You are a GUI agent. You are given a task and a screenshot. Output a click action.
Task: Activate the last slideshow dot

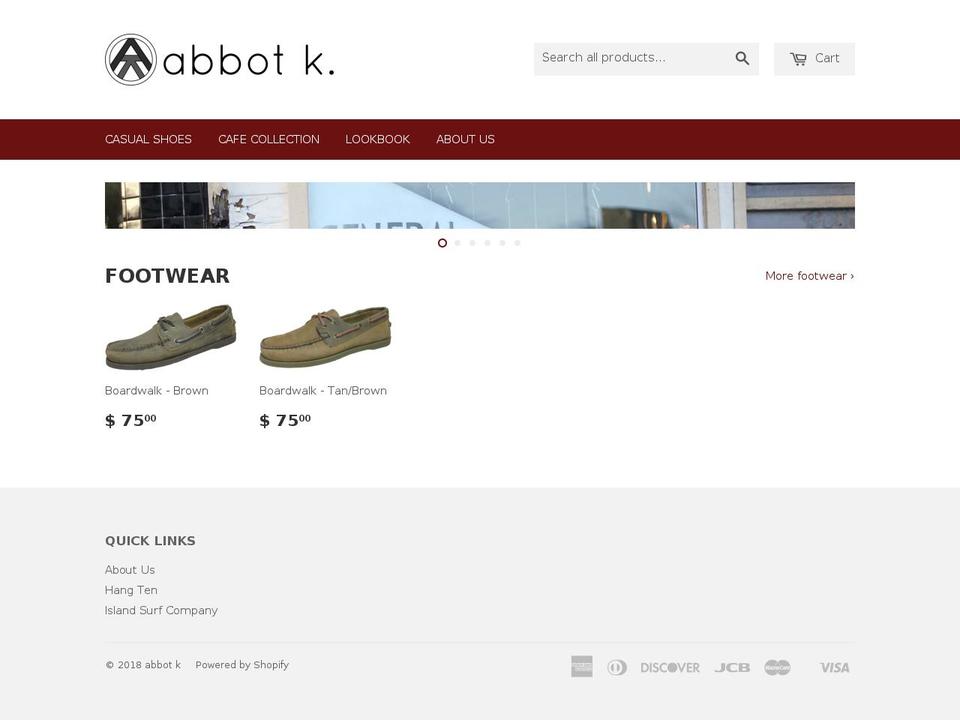pyautogui.click(x=517, y=242)
